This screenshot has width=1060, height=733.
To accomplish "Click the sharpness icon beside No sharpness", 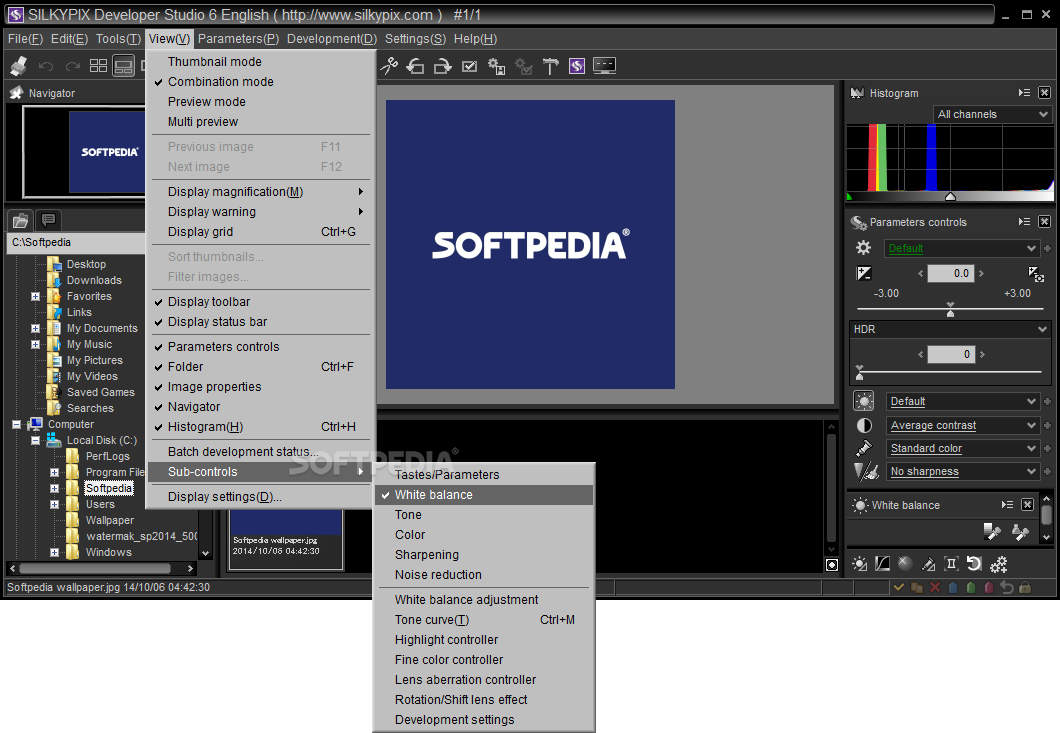I will tap(865, 471).
